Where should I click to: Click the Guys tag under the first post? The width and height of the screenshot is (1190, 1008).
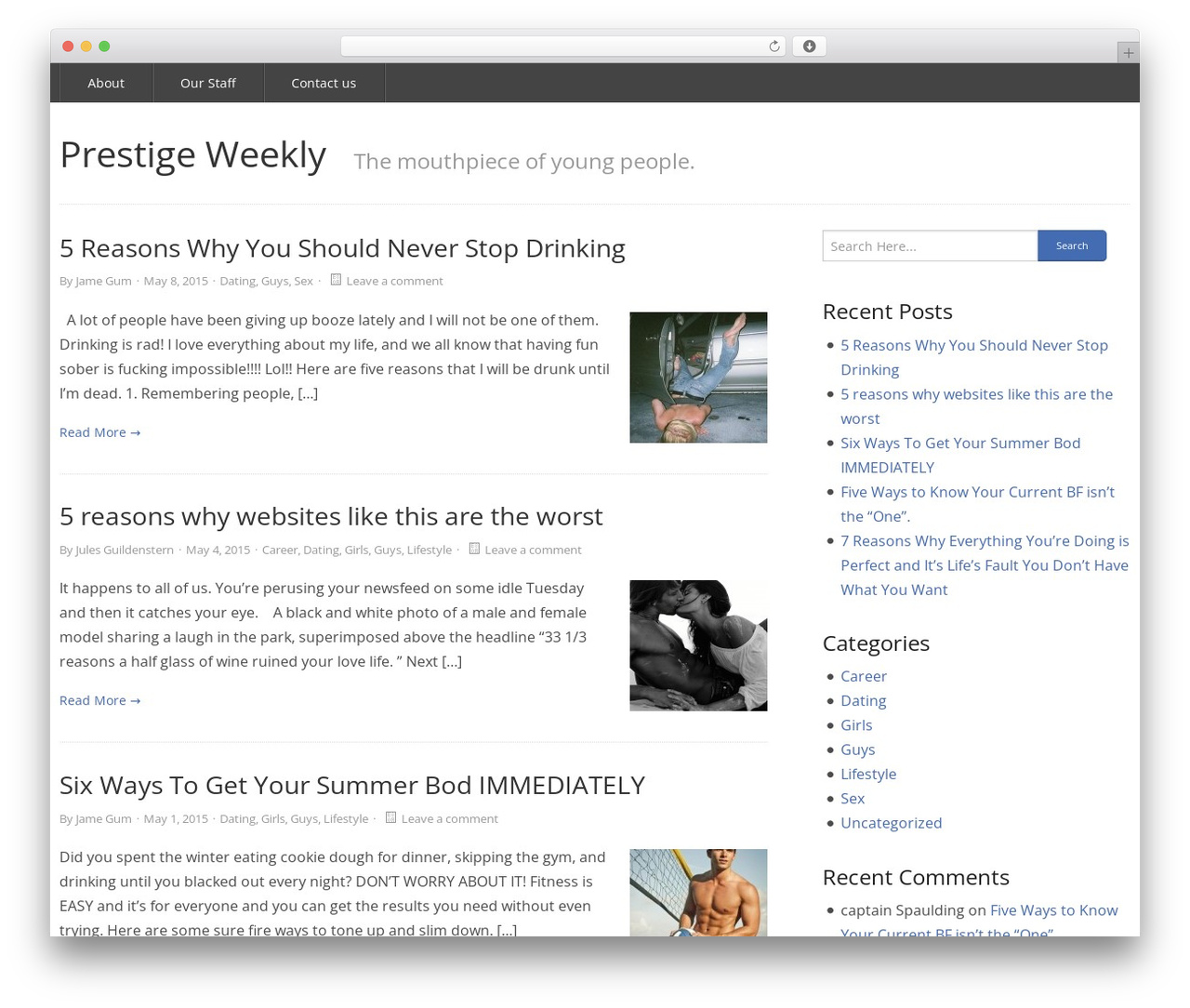coord(274,281)
